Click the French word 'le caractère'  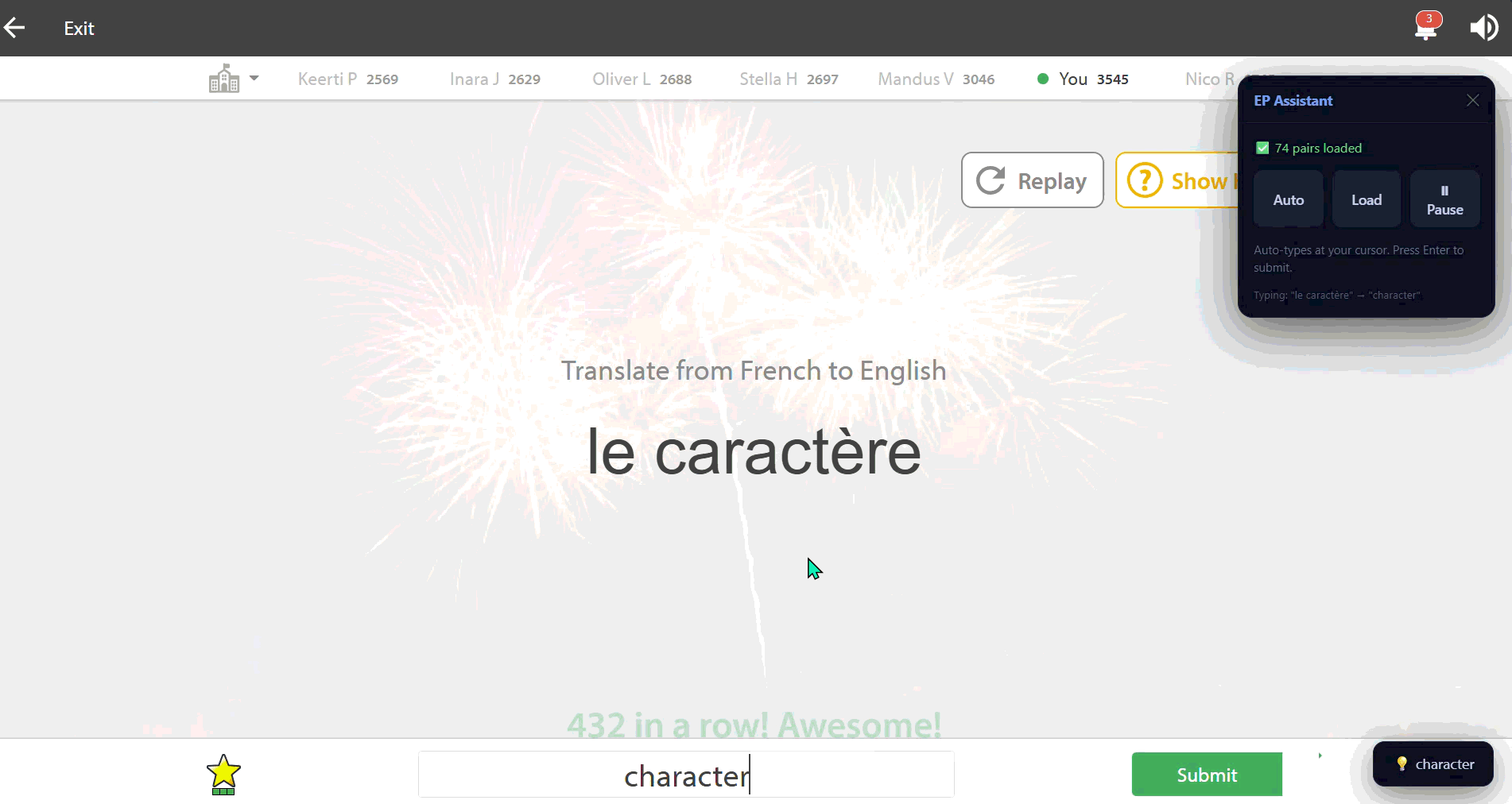tap(754, 452)
